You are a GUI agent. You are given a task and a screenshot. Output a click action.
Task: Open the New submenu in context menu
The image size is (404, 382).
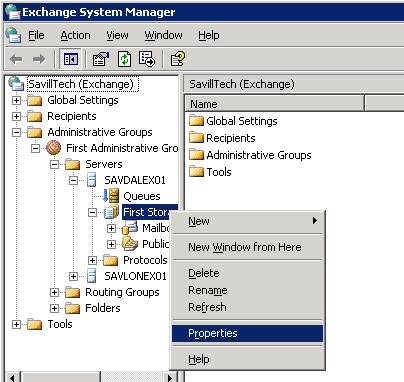coord(247,221)
